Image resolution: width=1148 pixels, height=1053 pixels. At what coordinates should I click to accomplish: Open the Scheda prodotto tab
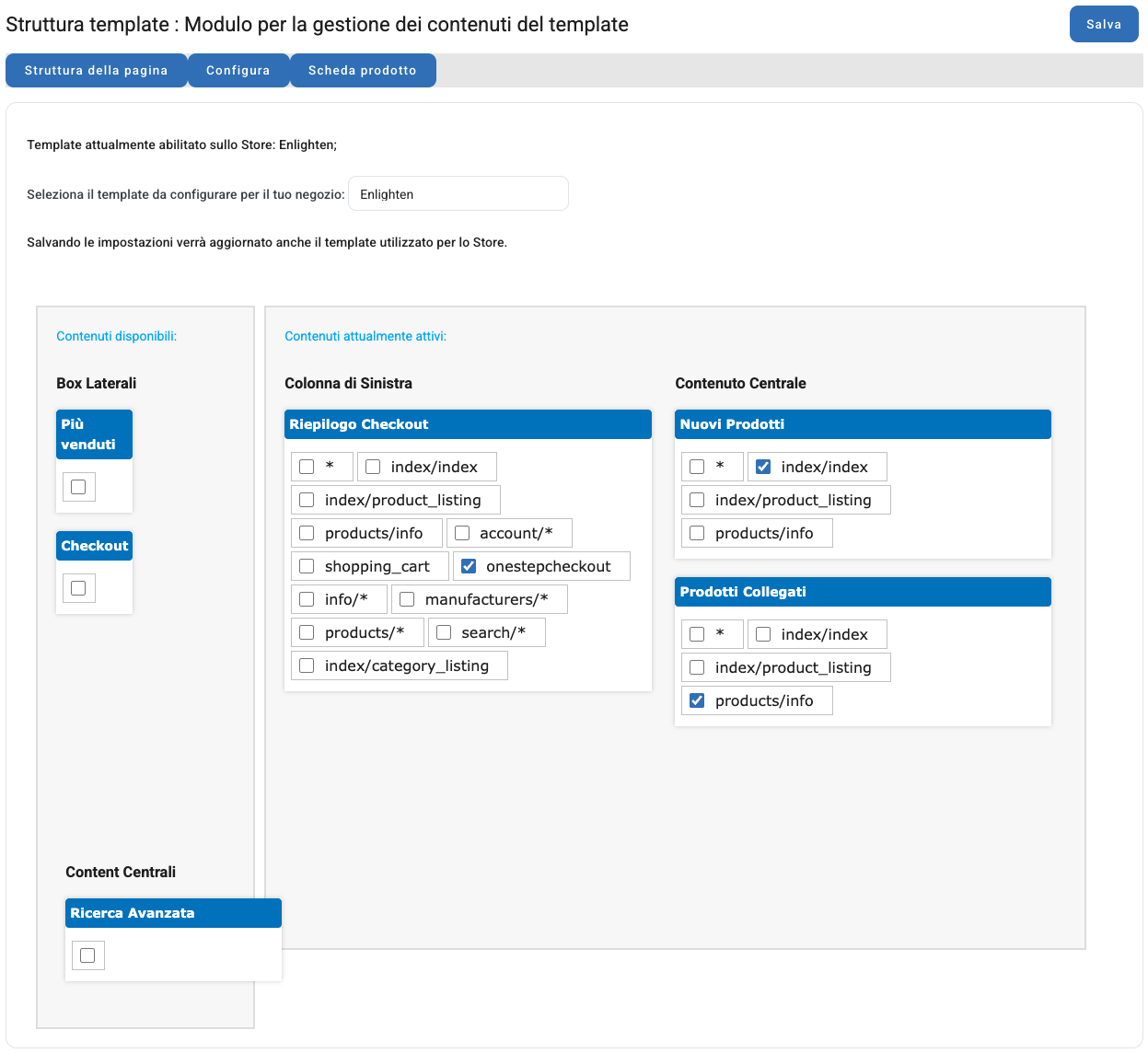click(x=363, y=71)
